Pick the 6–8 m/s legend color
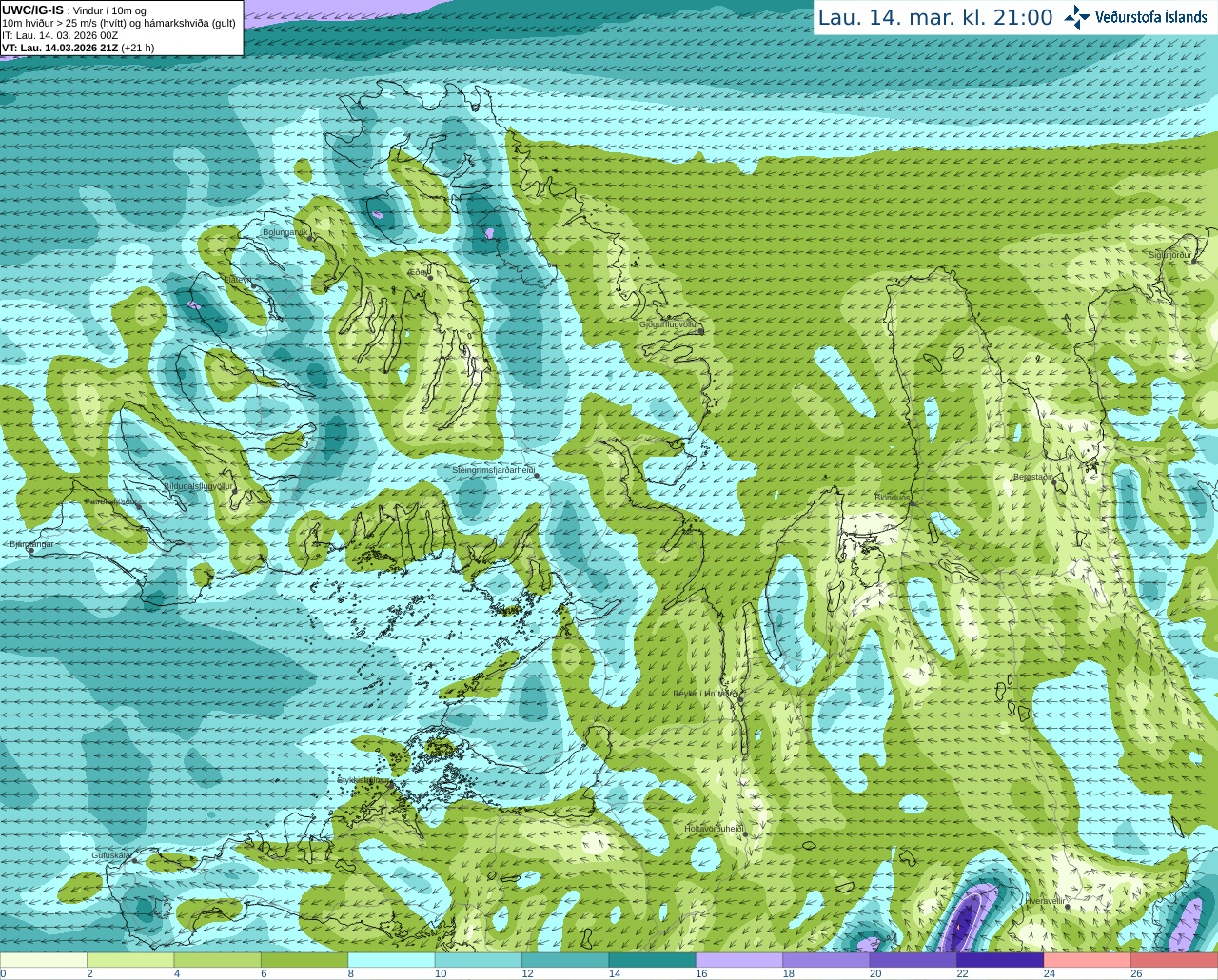The image size is (1218, 980). 304,960
